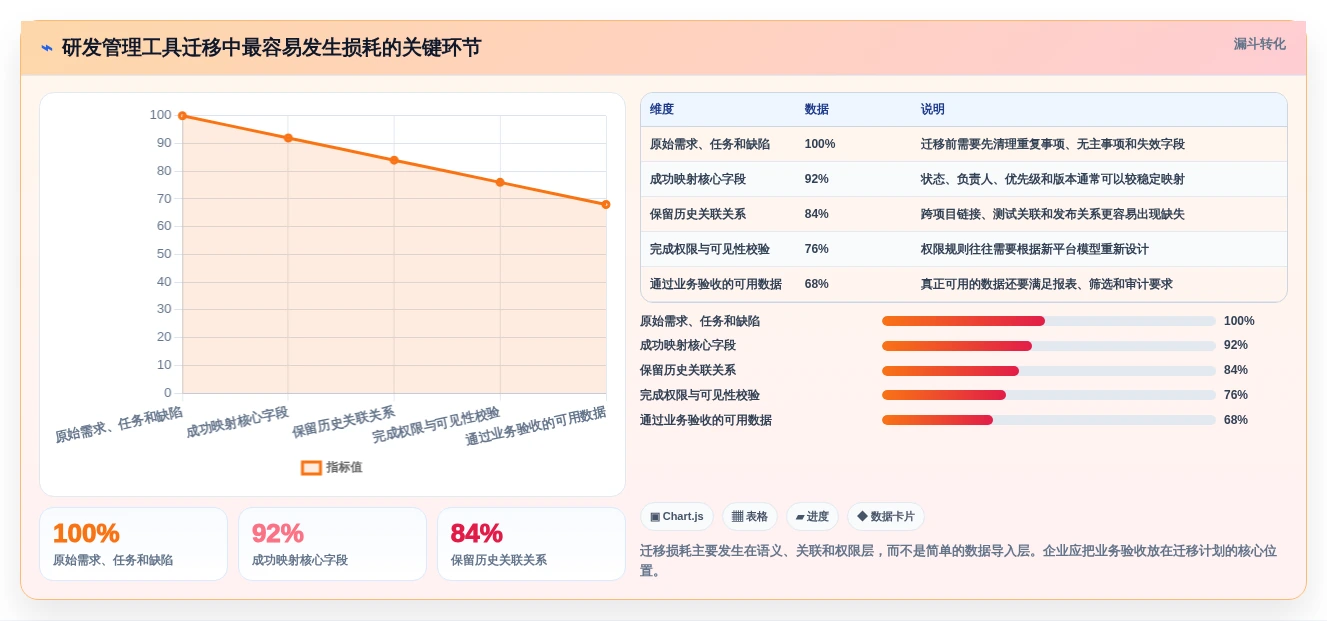Image resolution: width=1327 pixels, height=621 pixels.
Task: Click the 成功映射核心字段 progress bar
Action: [1049, 346]
